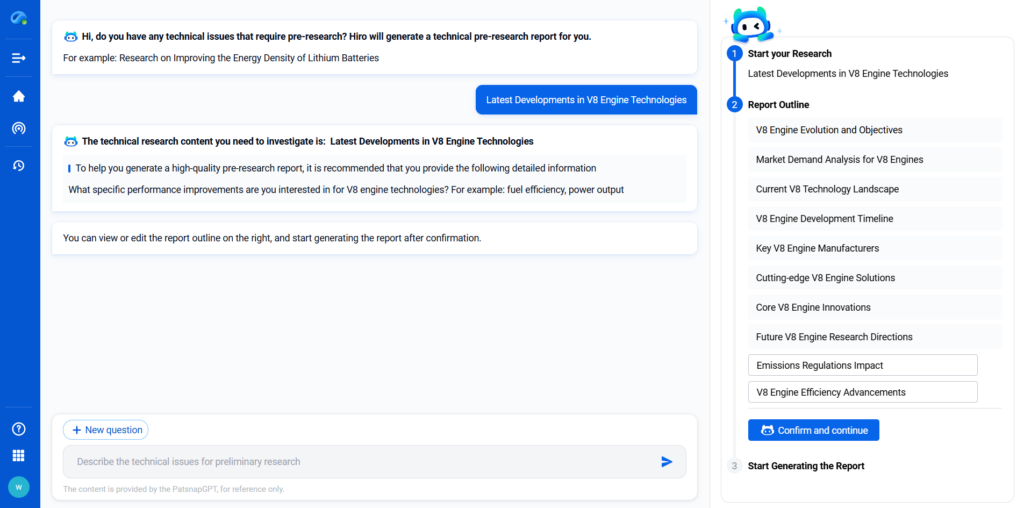Open the apps grid icon
1024x508 pixels.
click(x=19, y=456)
